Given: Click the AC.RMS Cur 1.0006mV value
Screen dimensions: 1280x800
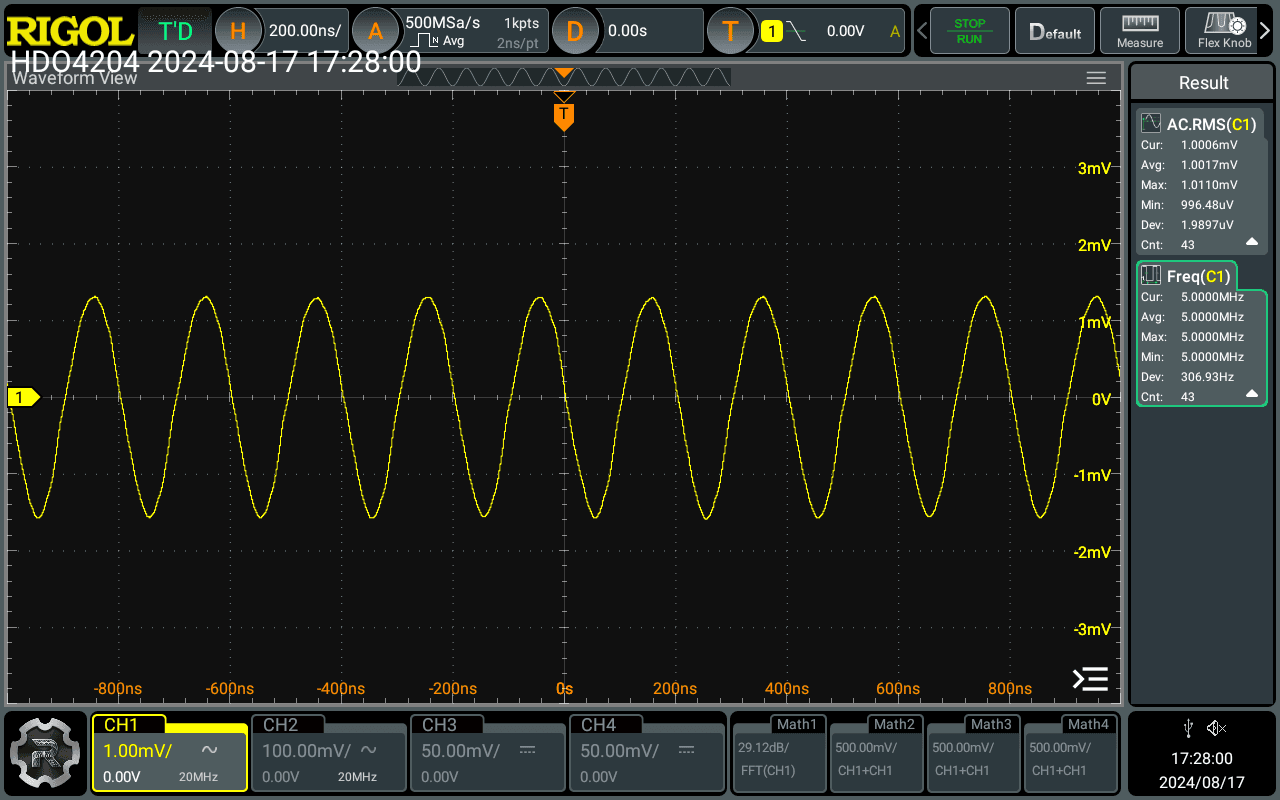Looking at the screenshot, I should click(1209, 145).
